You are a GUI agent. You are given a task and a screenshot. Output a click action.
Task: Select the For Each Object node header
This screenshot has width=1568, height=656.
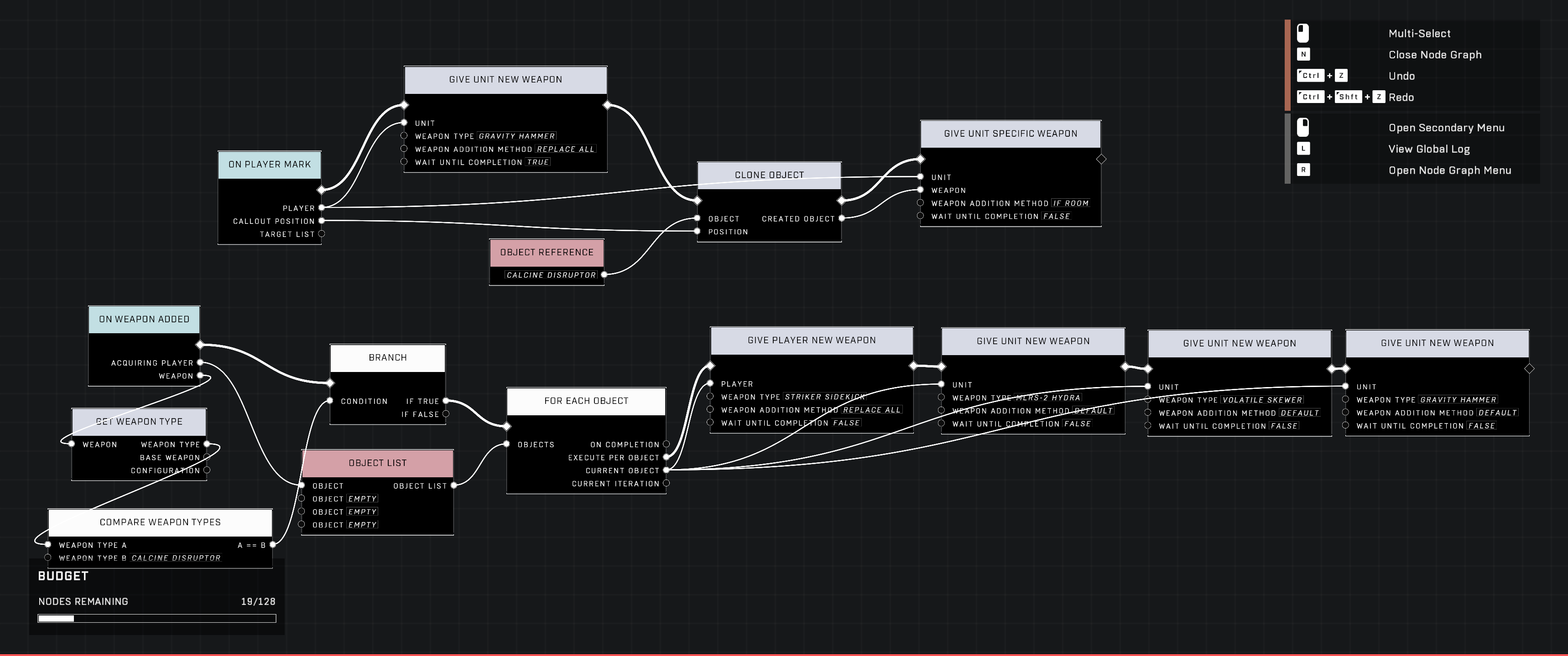point(586,401)
